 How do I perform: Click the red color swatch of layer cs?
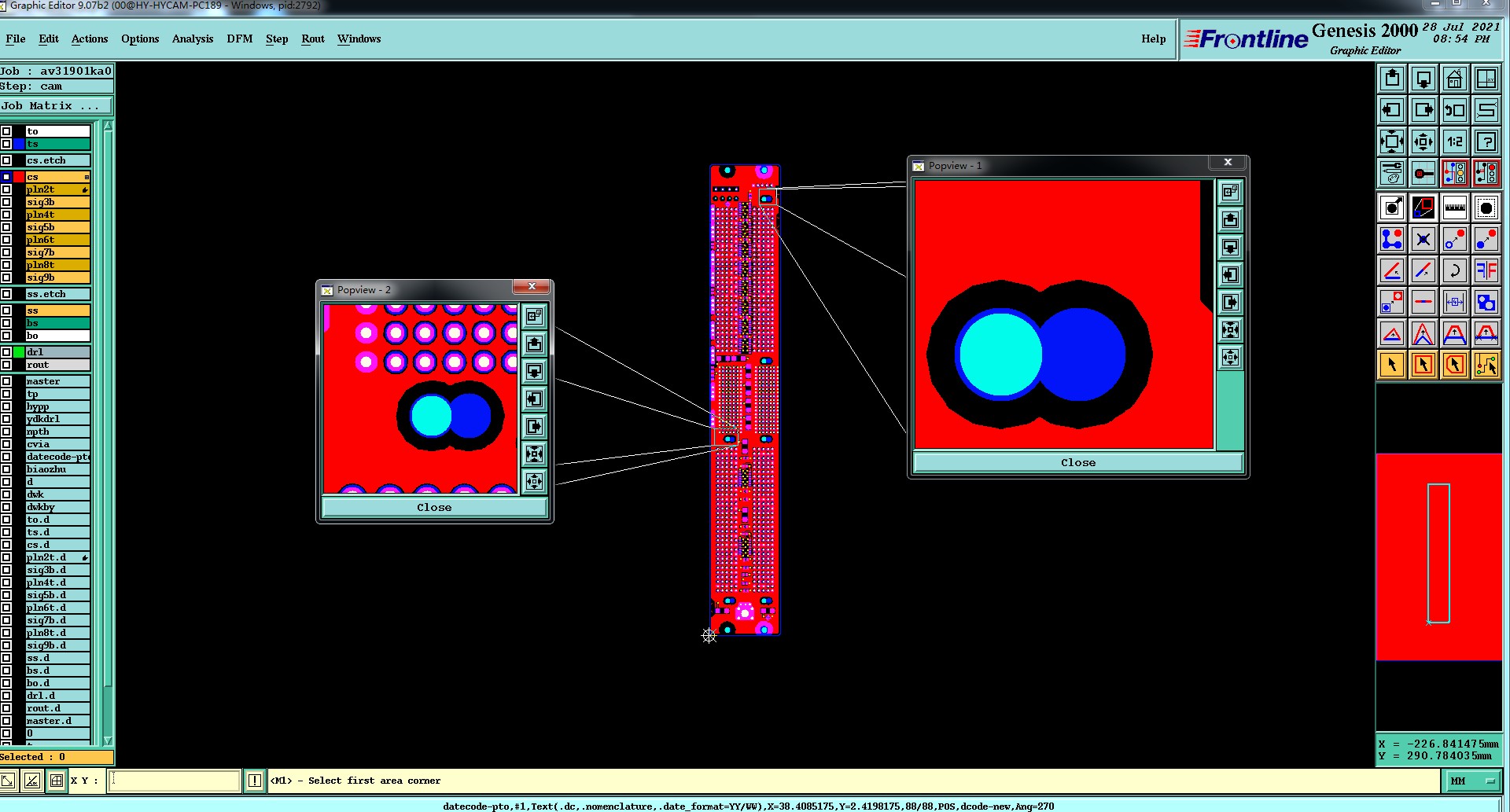point(19,177)
